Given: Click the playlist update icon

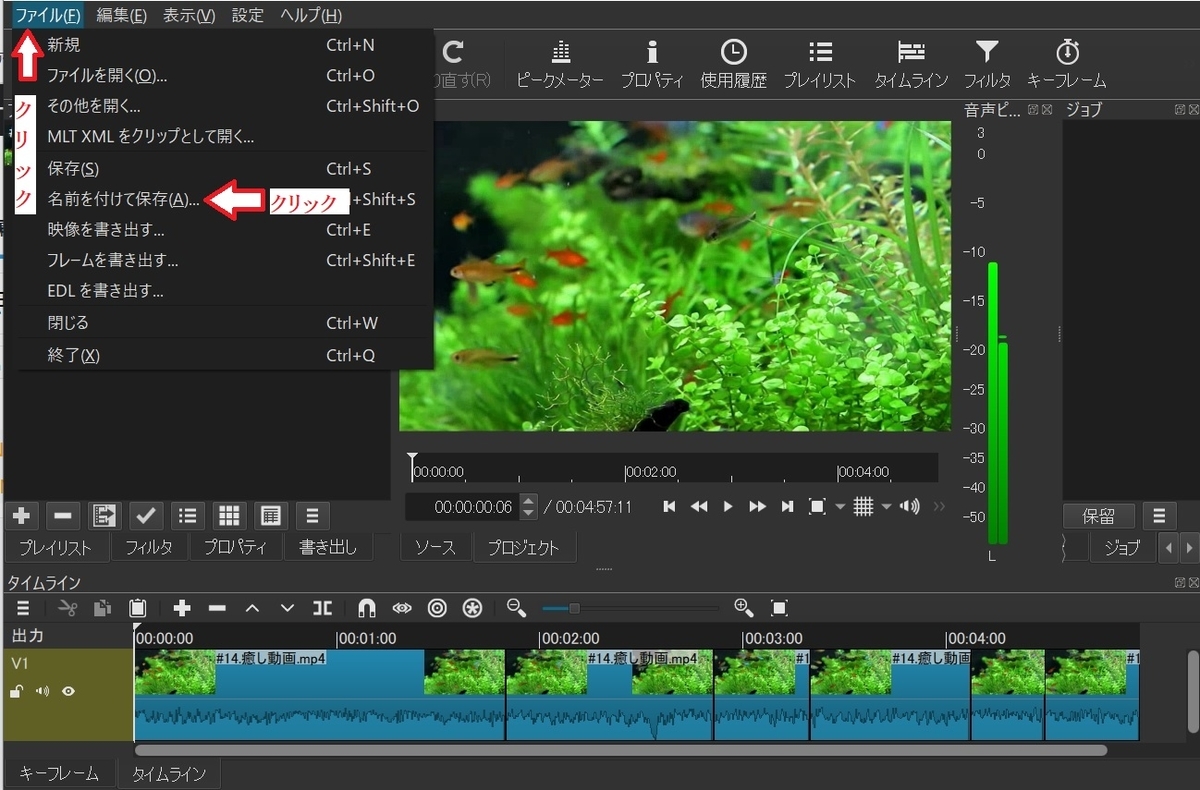Looking at the screenshot, I should tap(104, 516).
